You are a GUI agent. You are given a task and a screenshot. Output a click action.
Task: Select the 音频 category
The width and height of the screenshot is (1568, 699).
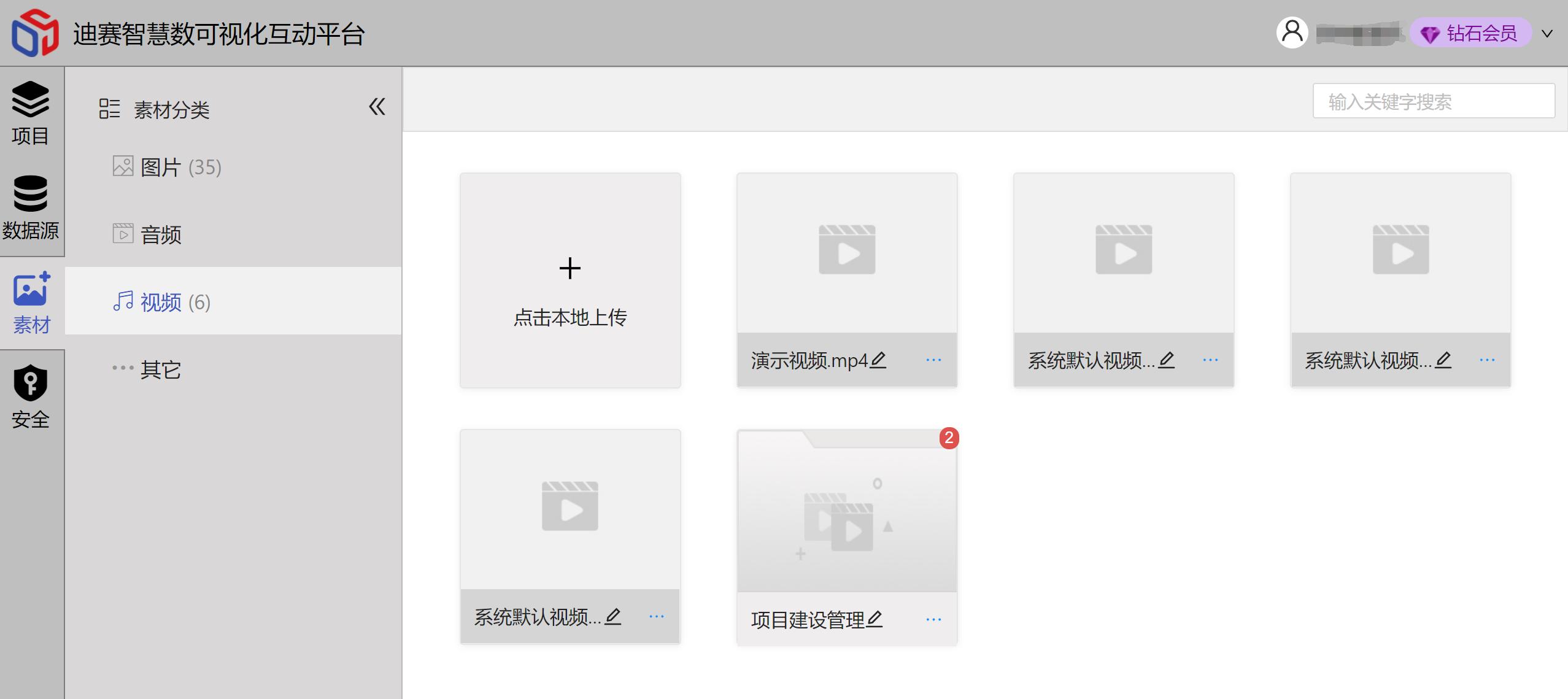tap(233, 234)
